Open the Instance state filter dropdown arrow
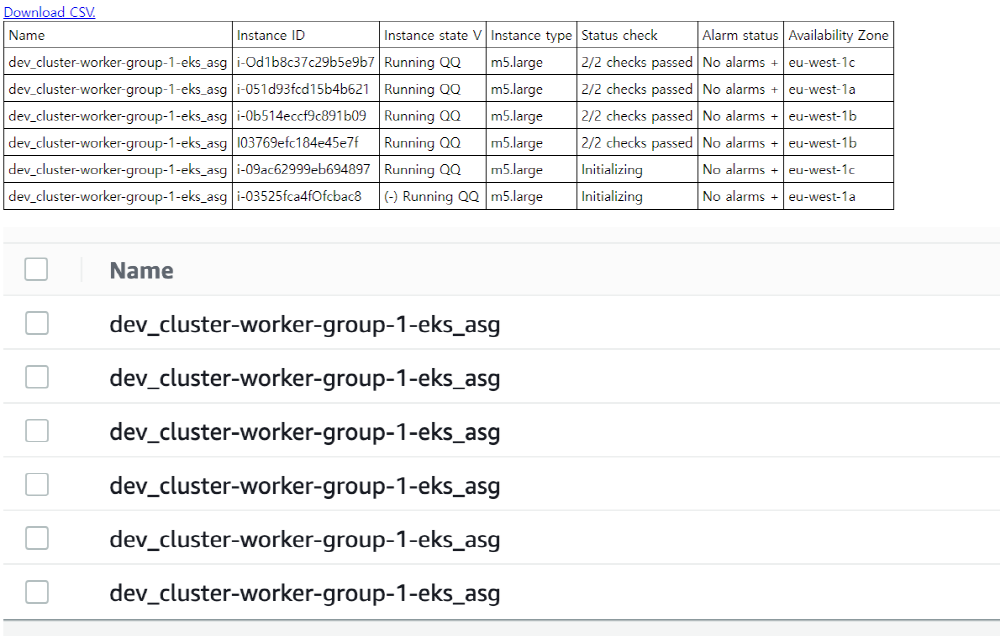This screenshot has width=1000, height=636. click(x=477, y=35)
